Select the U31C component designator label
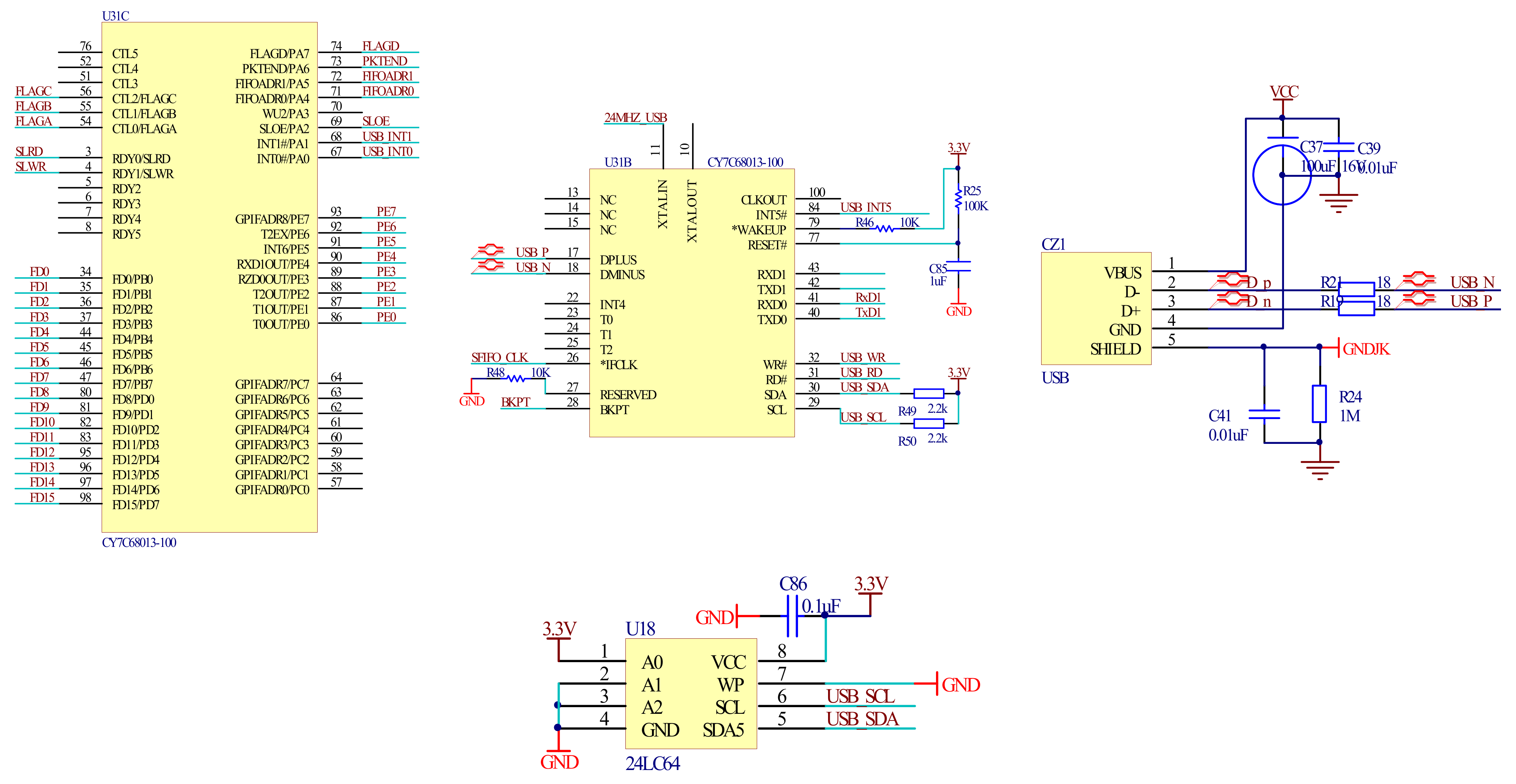The height and width of the screenshot is (784, 1516). [115, 16]
